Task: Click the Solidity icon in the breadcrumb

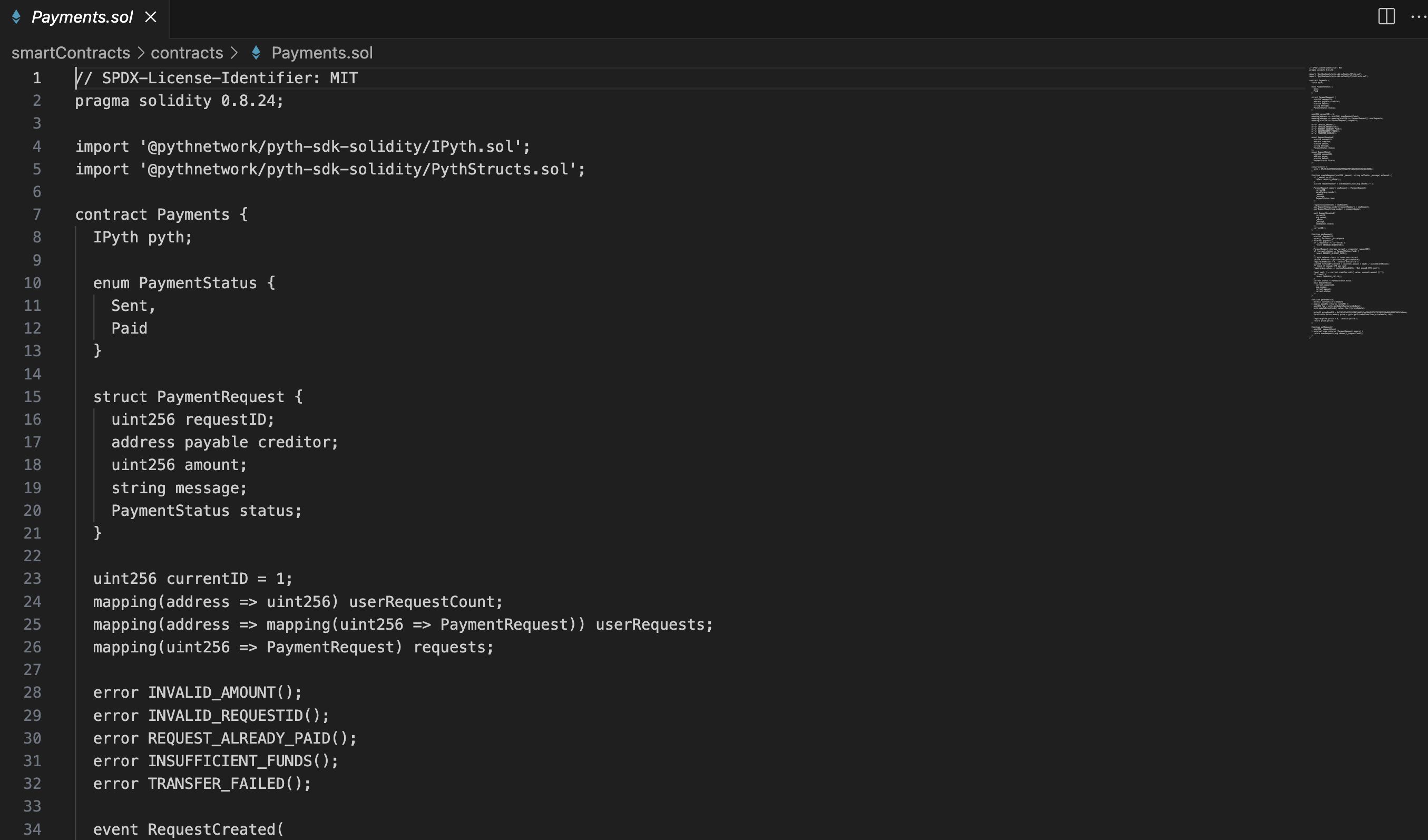Action: coord(256,53)
